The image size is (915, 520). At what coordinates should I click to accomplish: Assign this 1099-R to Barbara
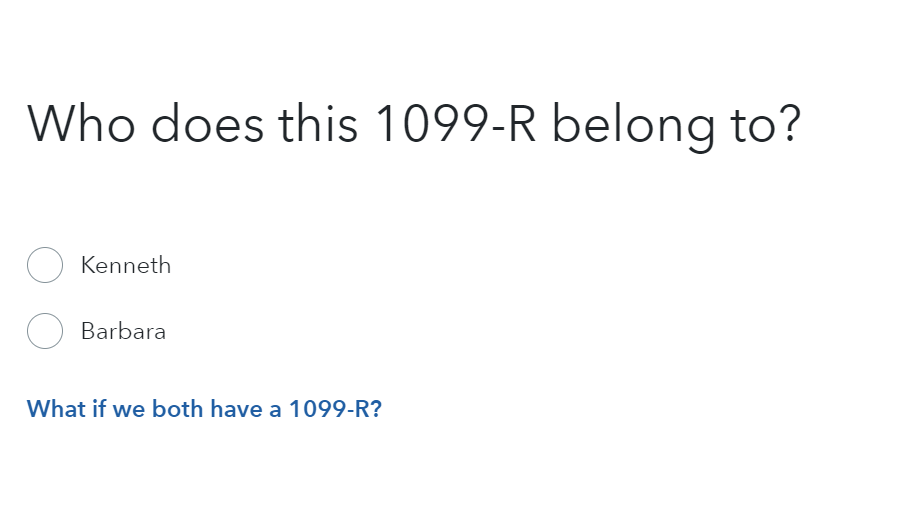tap(45, 331)
